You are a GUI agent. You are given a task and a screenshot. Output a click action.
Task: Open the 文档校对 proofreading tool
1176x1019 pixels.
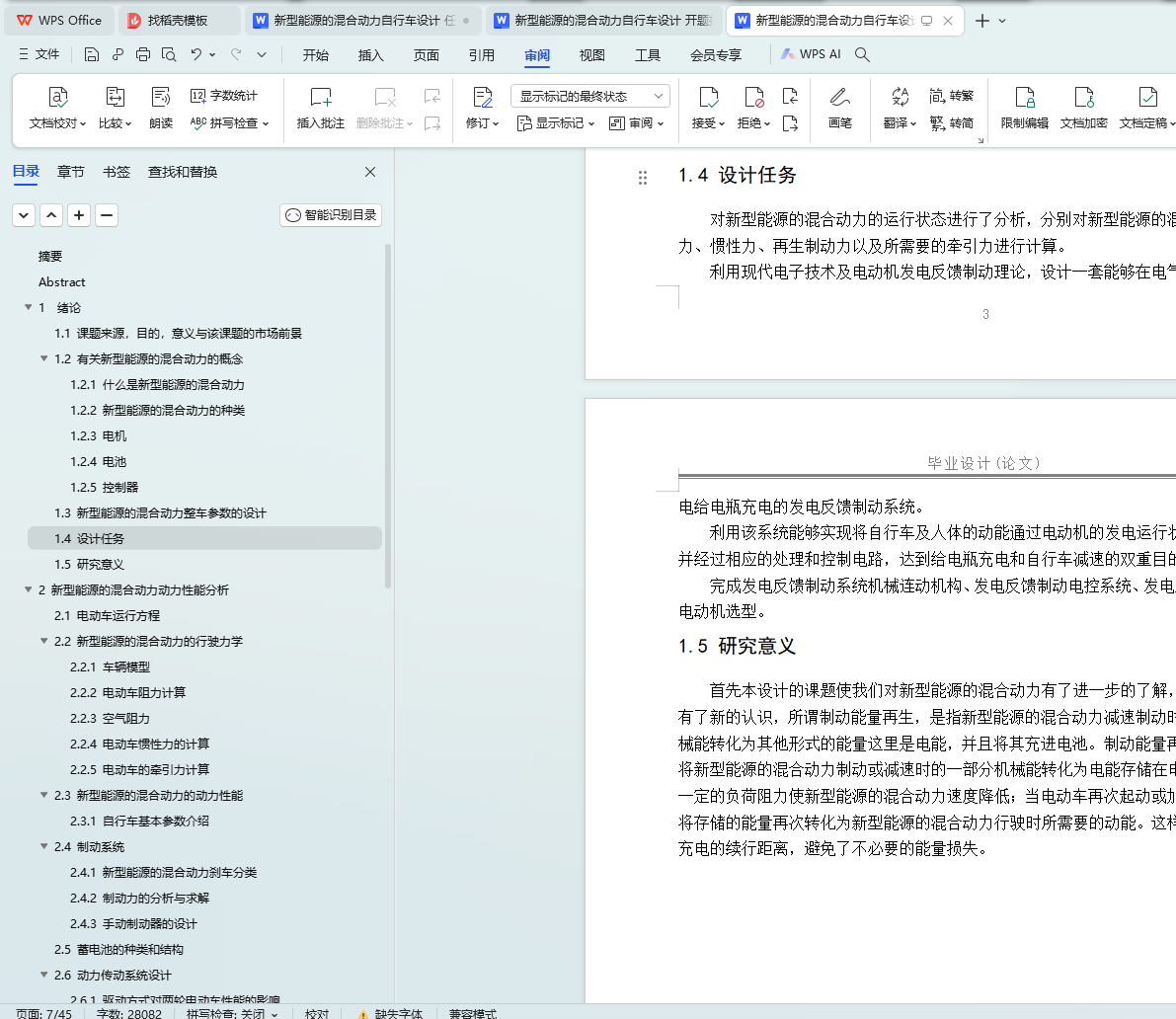coord(57,109)
